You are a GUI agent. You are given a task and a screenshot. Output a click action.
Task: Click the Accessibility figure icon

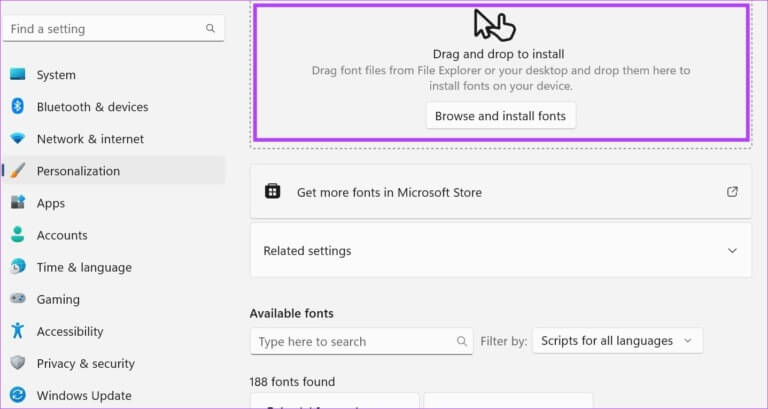point(18,331)
